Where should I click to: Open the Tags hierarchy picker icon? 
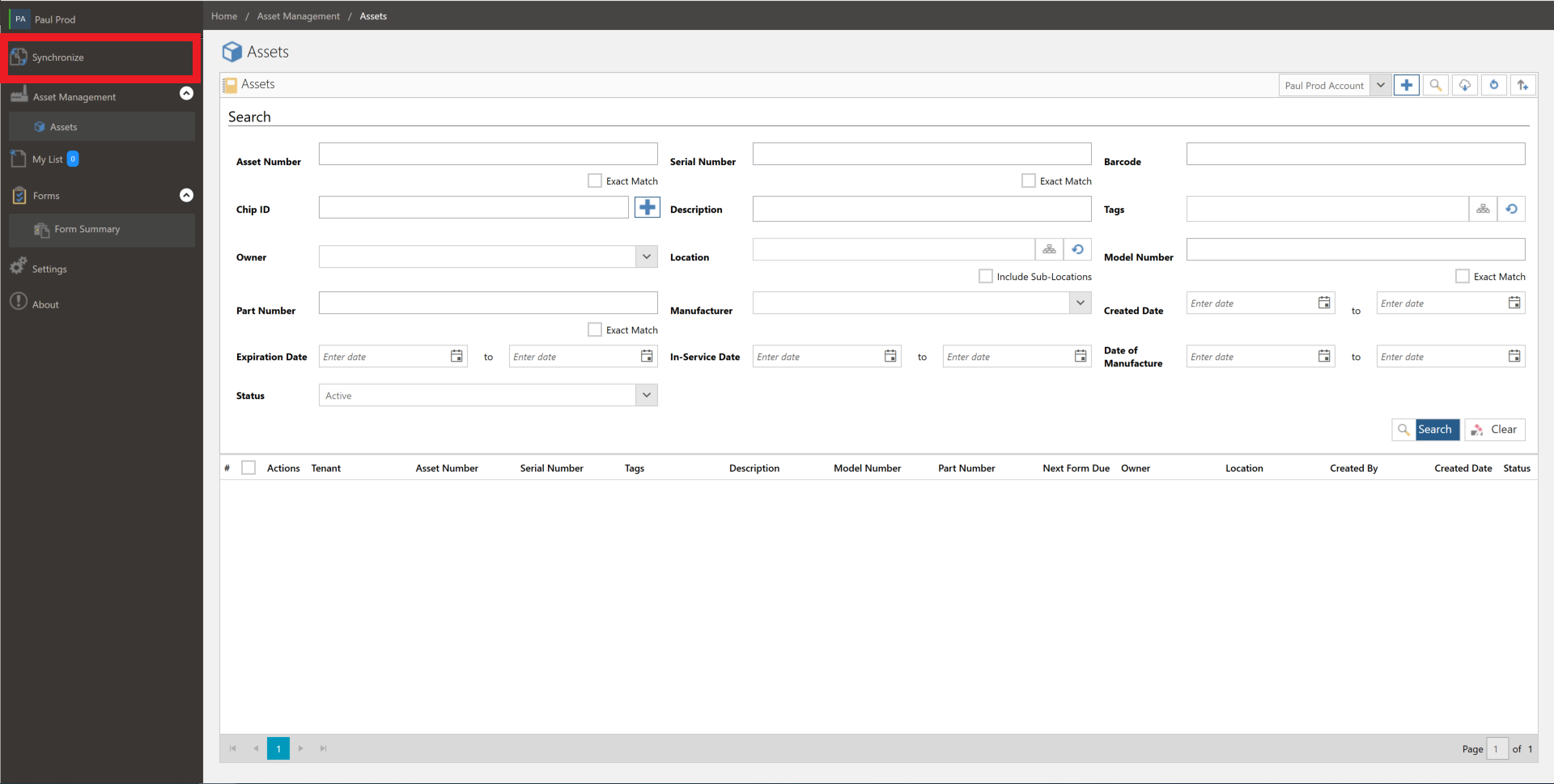point(1483,209)
